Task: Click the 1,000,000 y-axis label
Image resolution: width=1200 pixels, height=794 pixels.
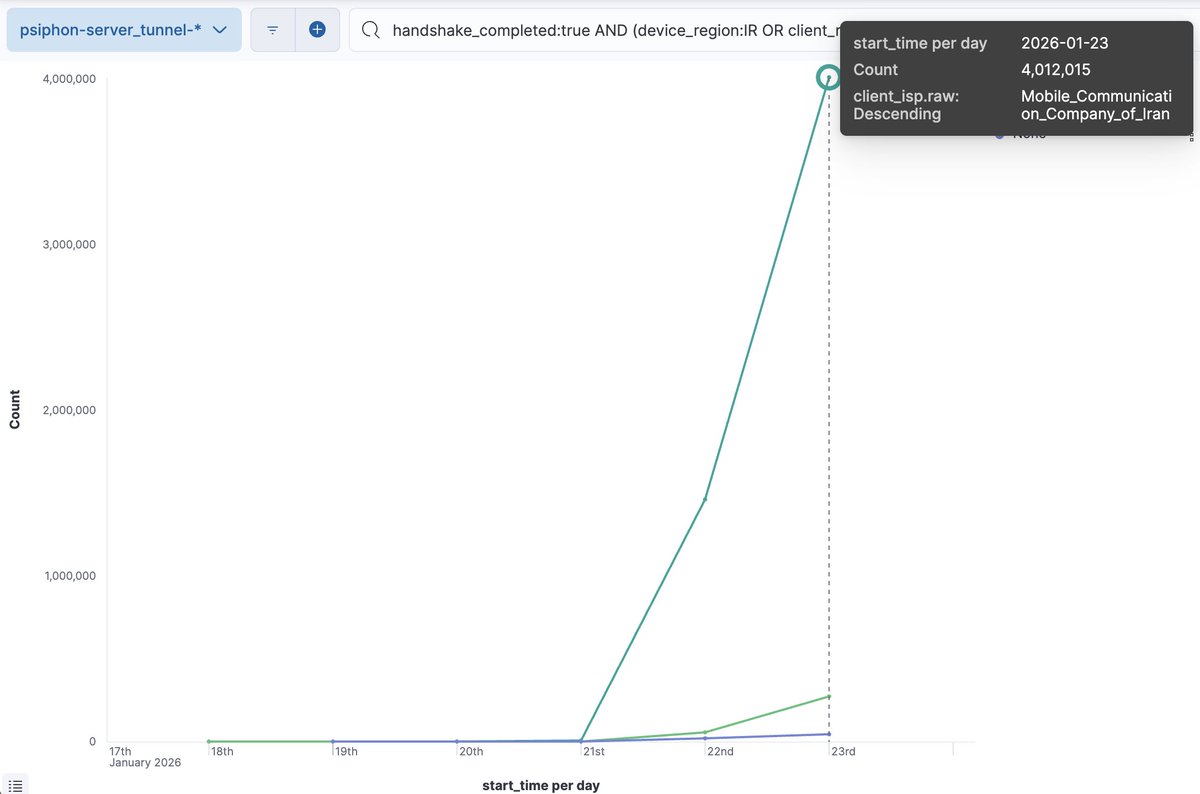Action: (68, 576)
